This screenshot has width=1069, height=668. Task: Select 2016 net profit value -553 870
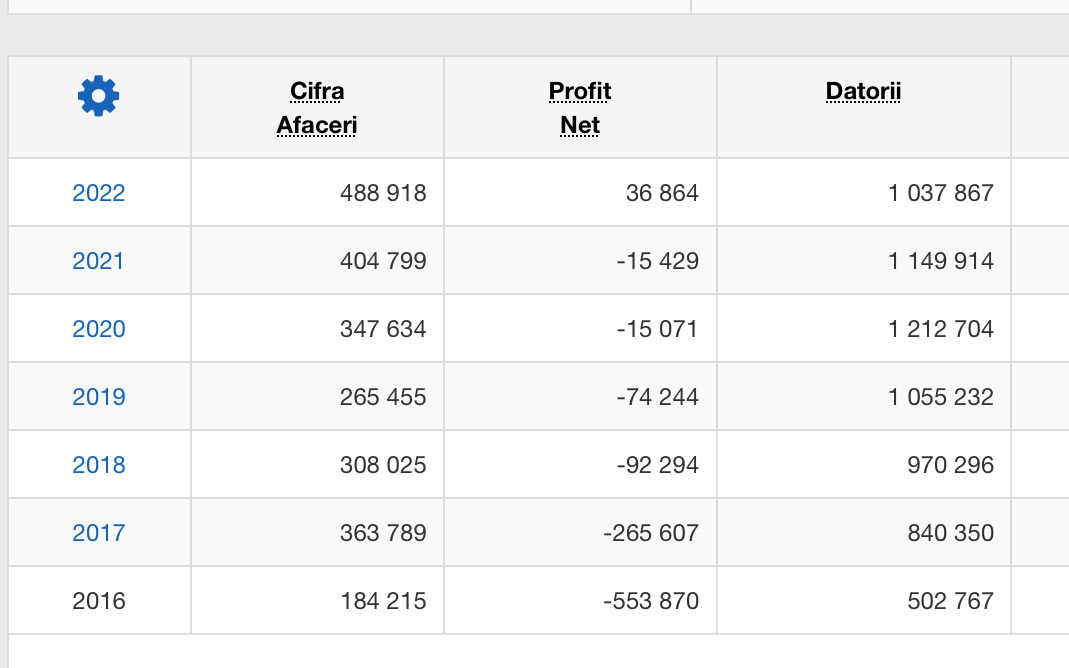tap(651, 601)
